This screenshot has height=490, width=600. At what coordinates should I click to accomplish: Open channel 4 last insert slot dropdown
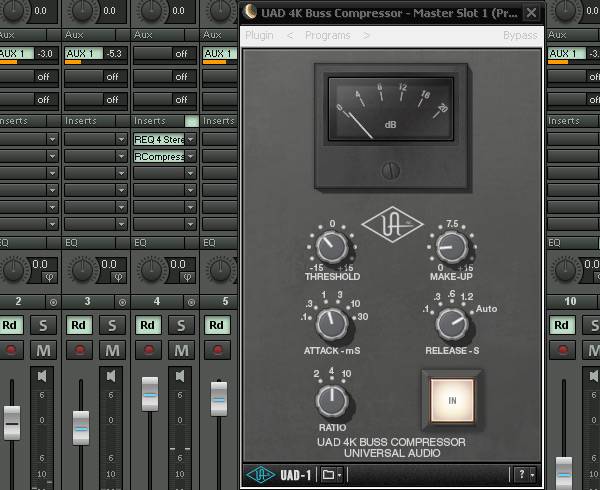(x=191, y=224)
